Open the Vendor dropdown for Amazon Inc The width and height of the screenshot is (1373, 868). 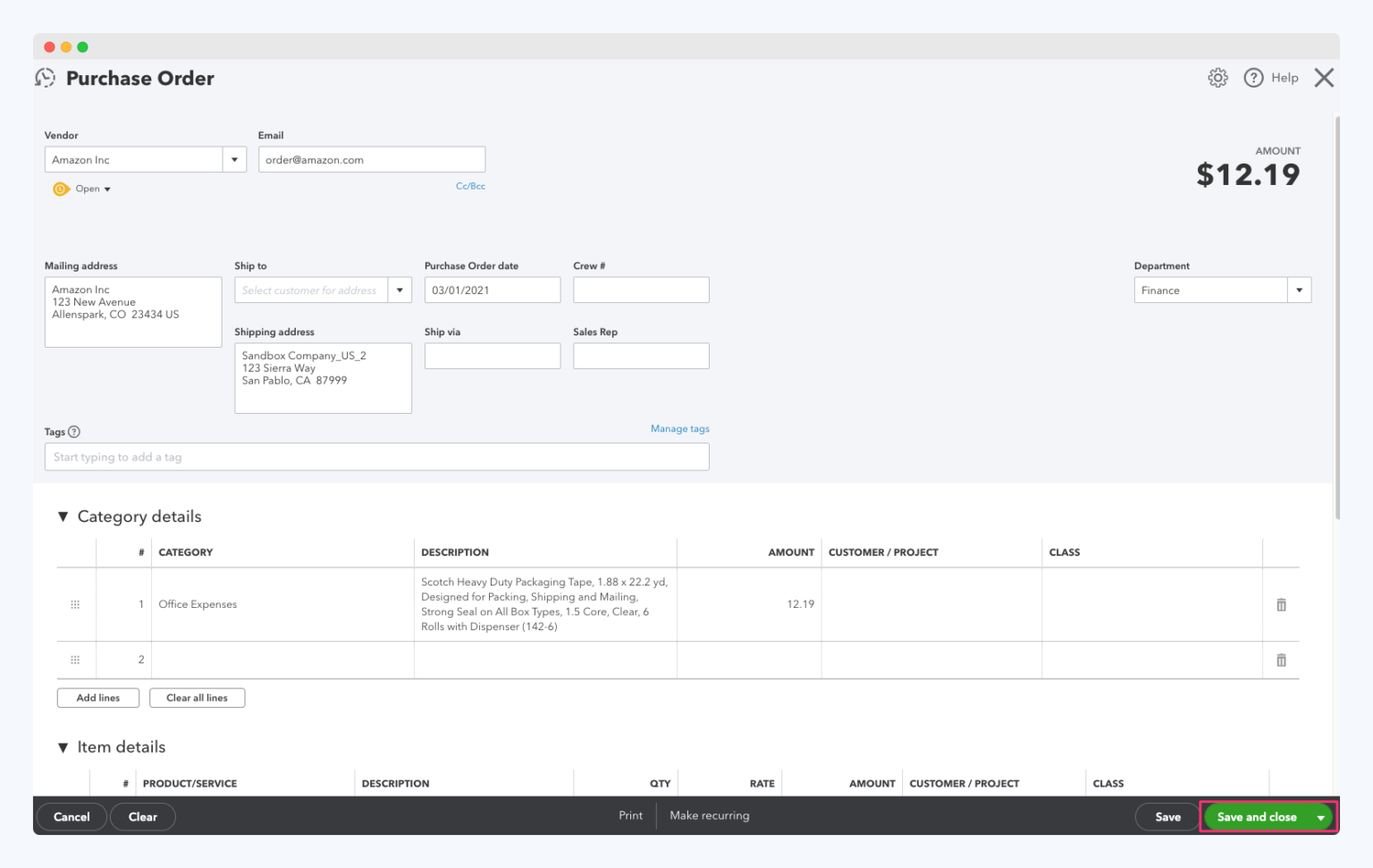tap(234, 159)
